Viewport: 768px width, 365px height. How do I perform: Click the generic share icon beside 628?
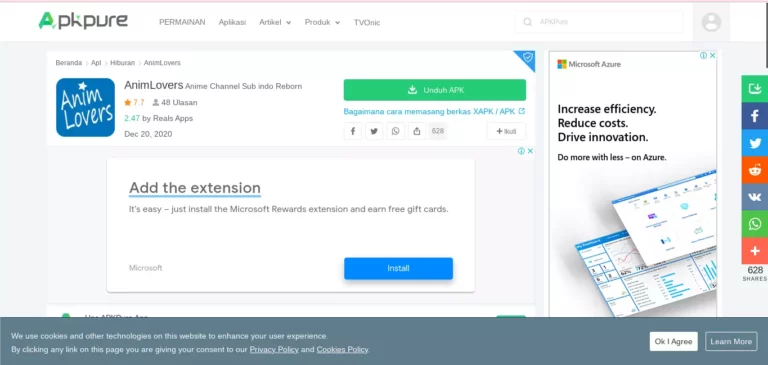[417, 131]
